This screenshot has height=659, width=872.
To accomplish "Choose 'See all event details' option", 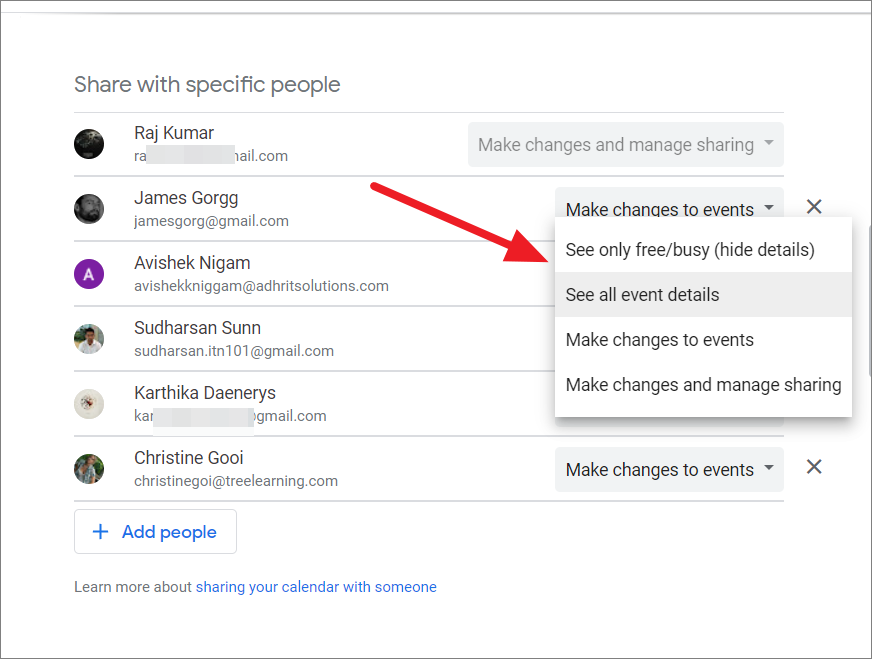I will (642, 295).
